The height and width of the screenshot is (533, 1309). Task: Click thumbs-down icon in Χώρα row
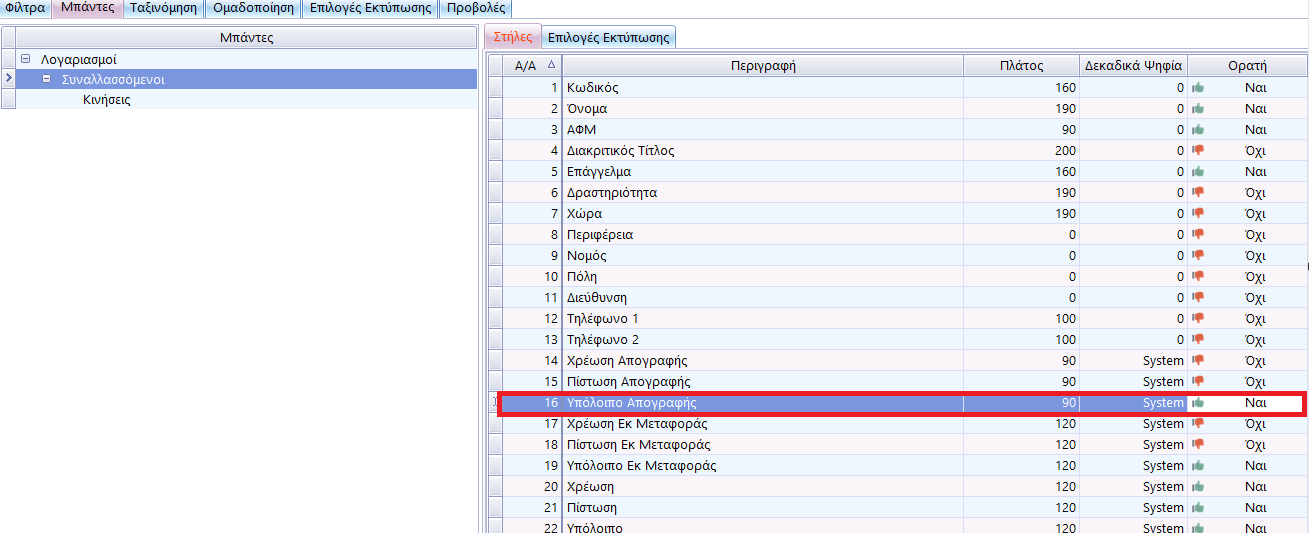tap(1198, 214)
